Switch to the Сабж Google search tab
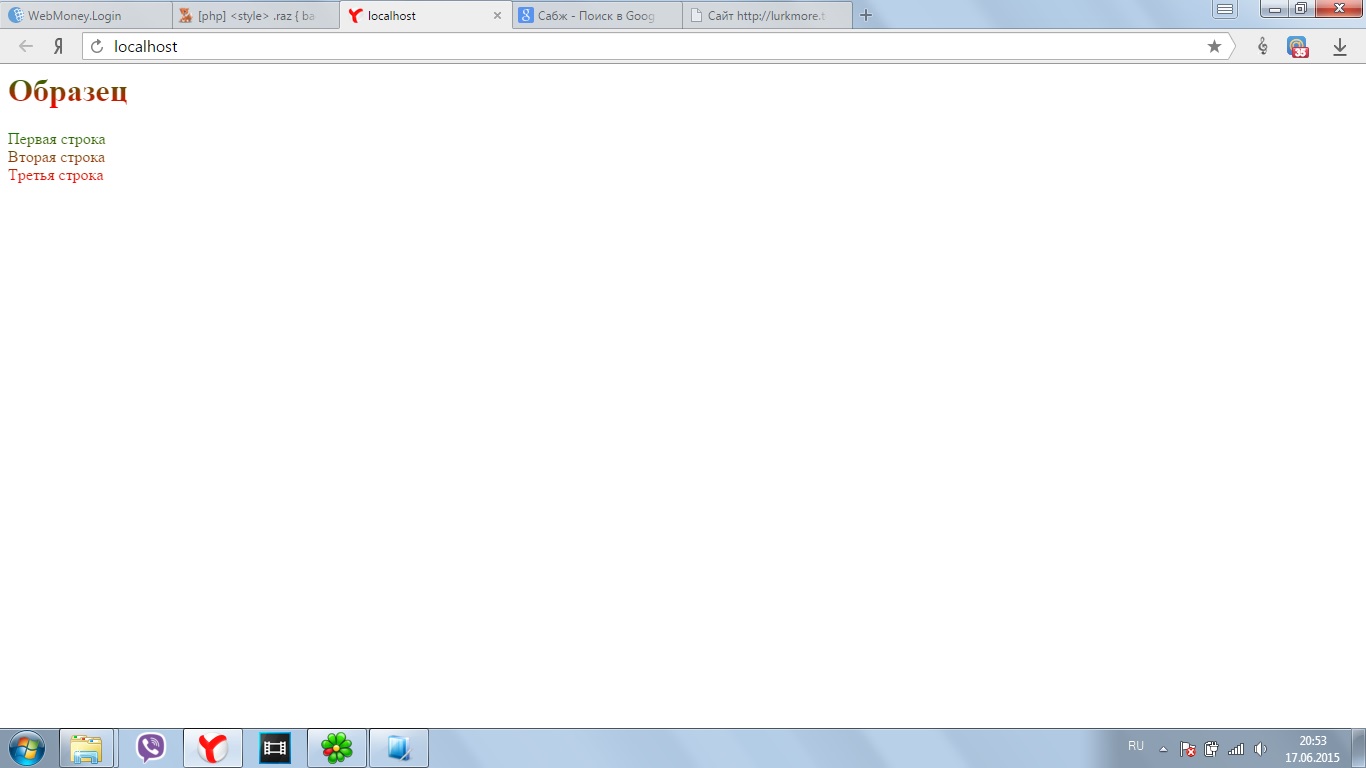 click(596, 16)
